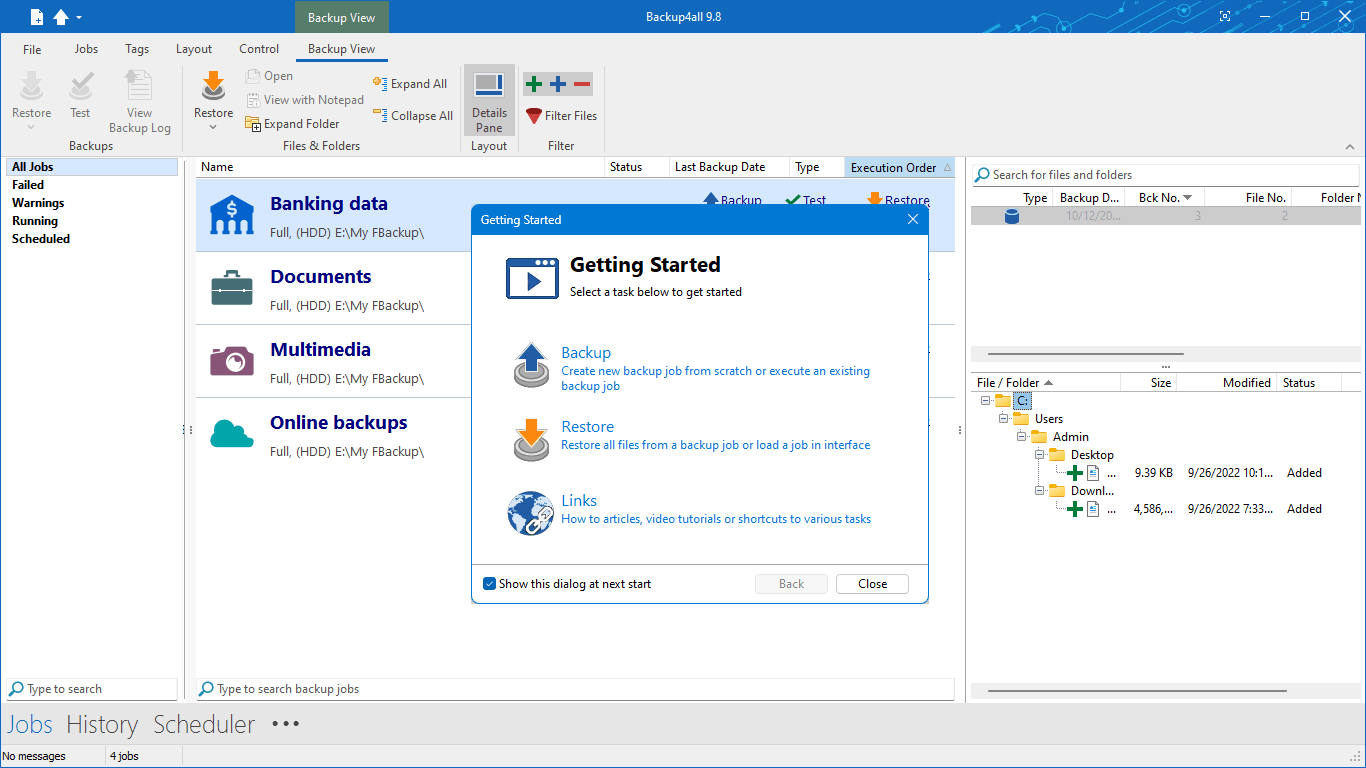Click Expand All in ribbon
Screen dimensions: 1366x768
410,84
